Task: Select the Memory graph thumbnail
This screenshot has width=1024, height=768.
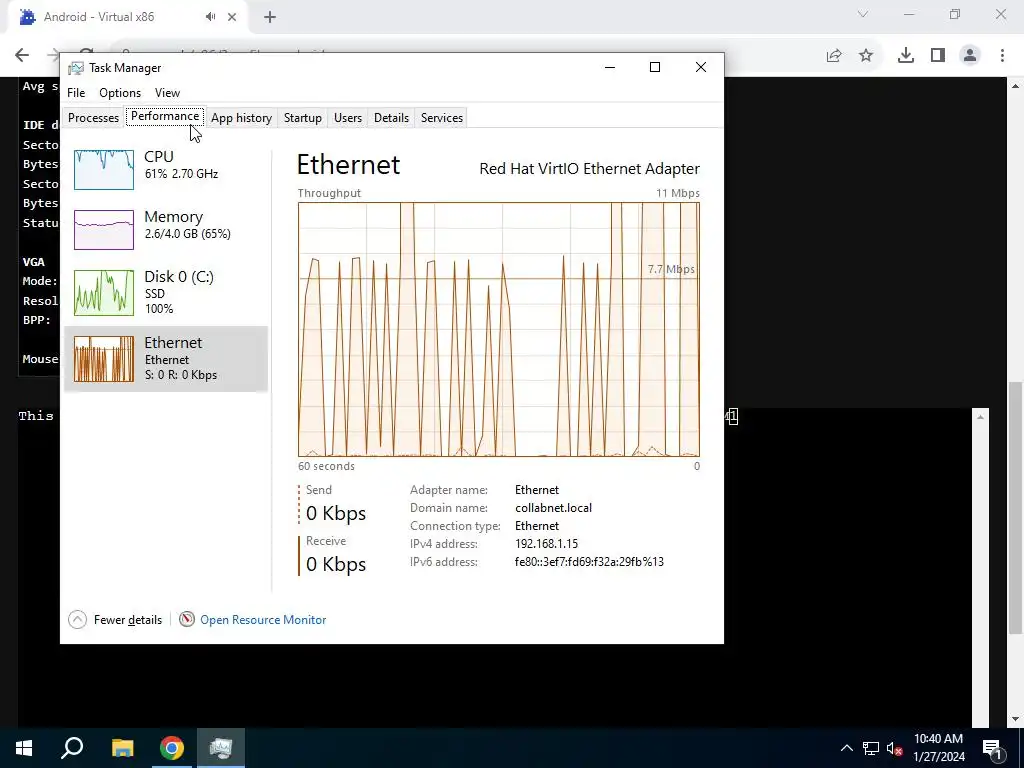Action: [104, 230]
